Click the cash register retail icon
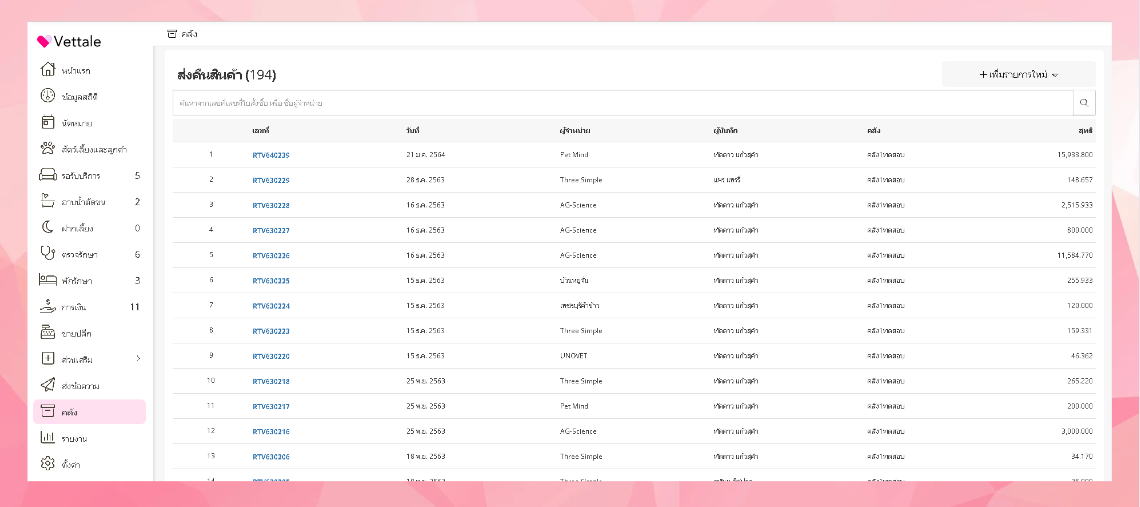Screen dimensions: 1140x507 (x=46, y=332)
